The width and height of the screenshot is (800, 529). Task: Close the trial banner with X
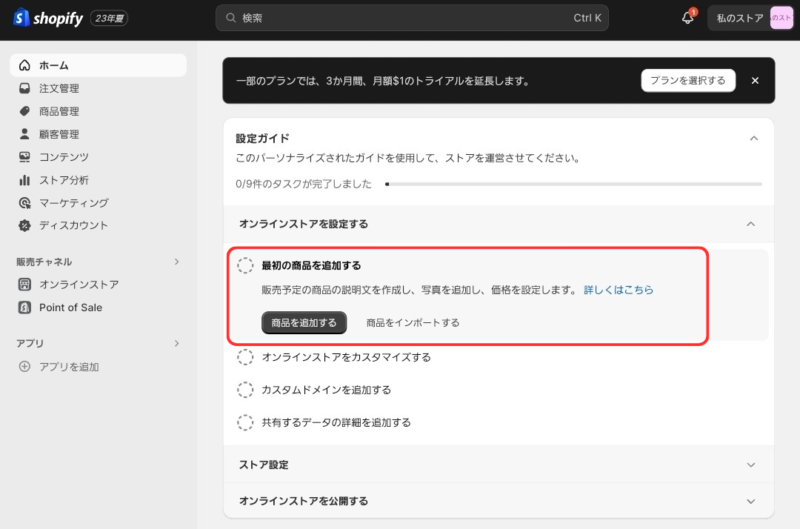tap(755, 81)
